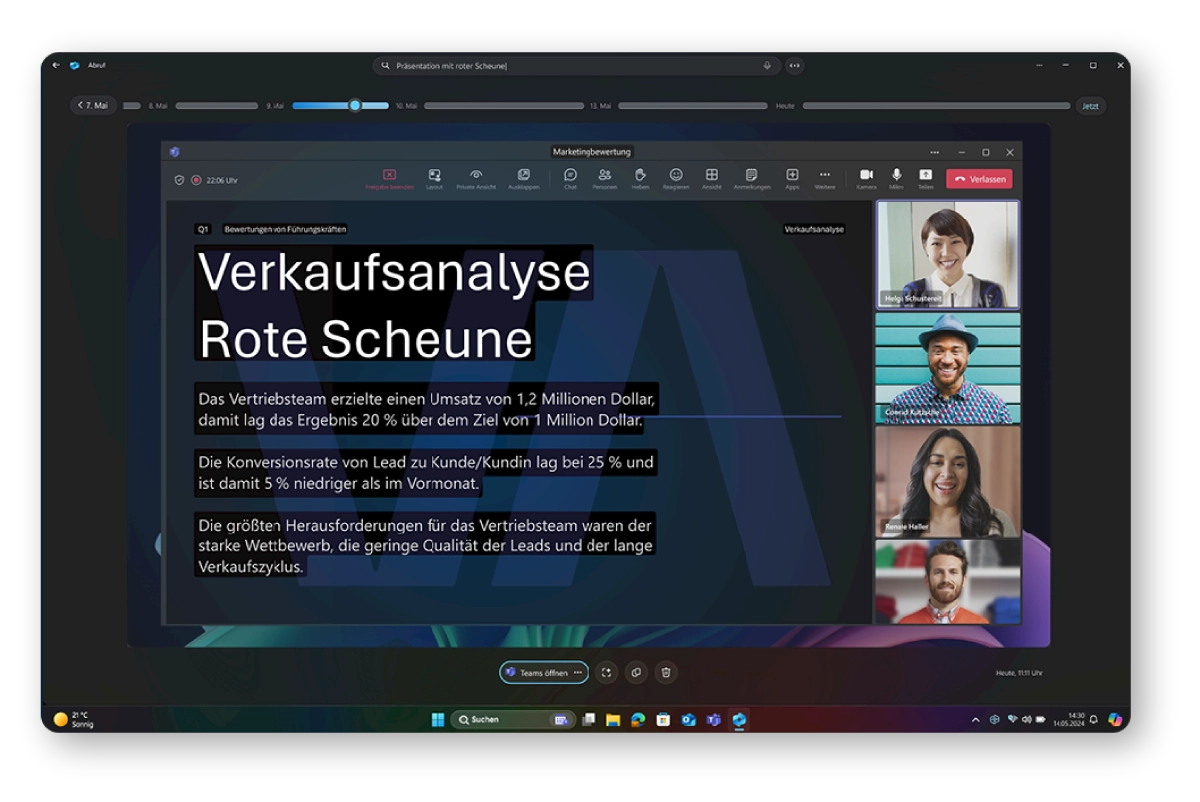Open the Anmerkungen notes icon
The height and width of the screenshot is (802, 1200).
click(x=751, y=176)
